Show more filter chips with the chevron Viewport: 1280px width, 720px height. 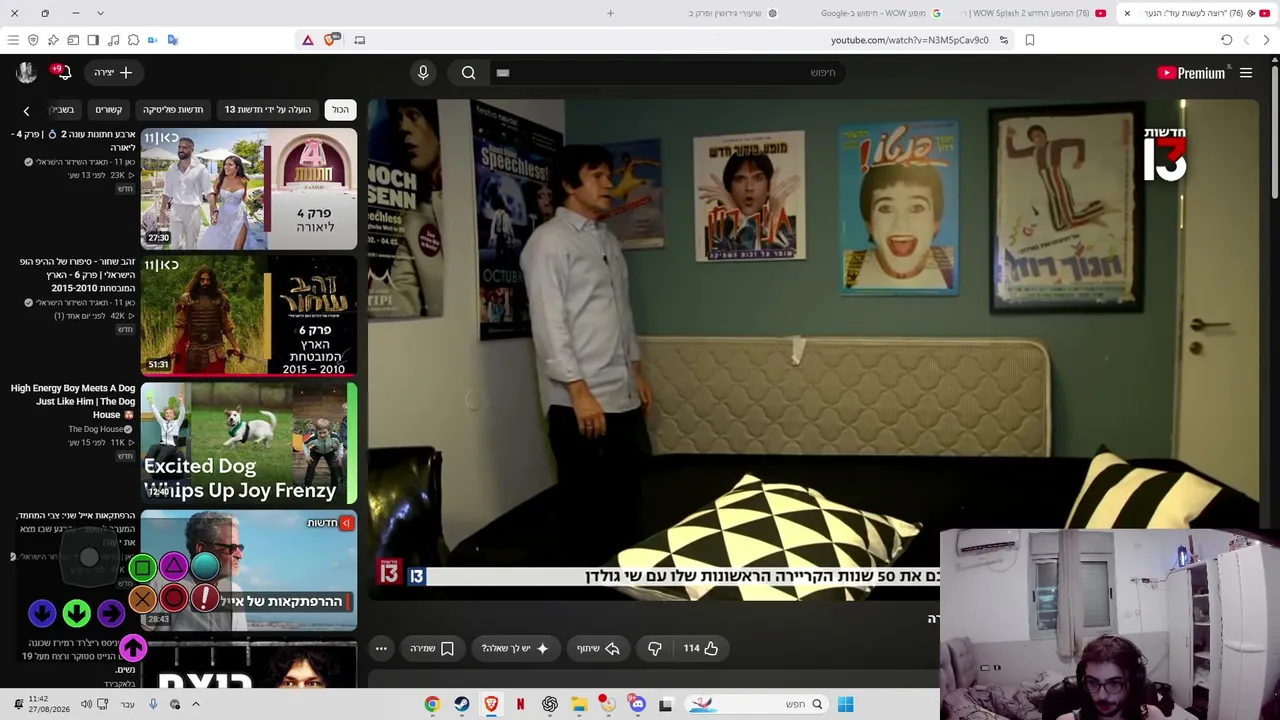coord(26,110)
